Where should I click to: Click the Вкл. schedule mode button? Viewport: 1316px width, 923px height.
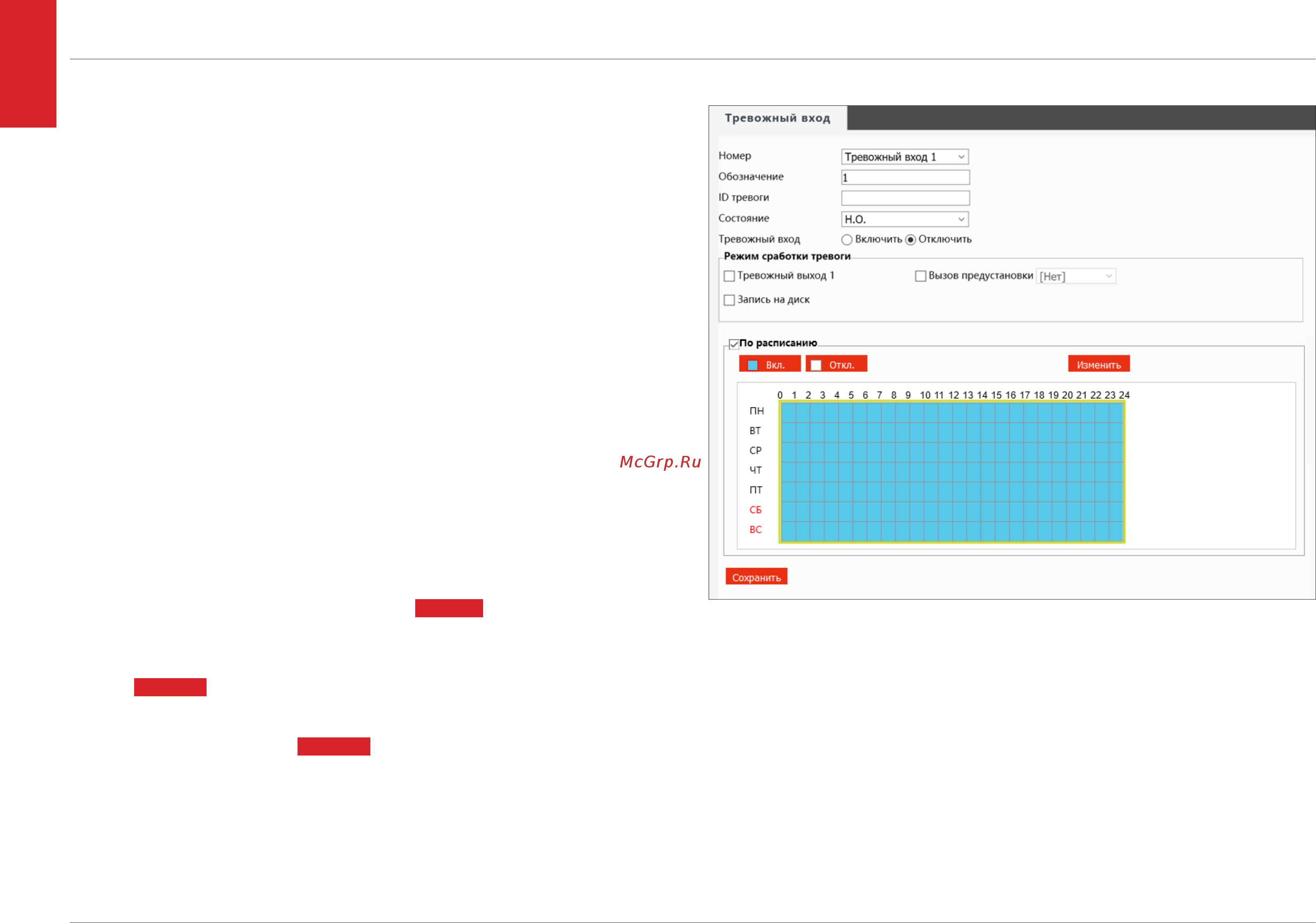[770, 364]
